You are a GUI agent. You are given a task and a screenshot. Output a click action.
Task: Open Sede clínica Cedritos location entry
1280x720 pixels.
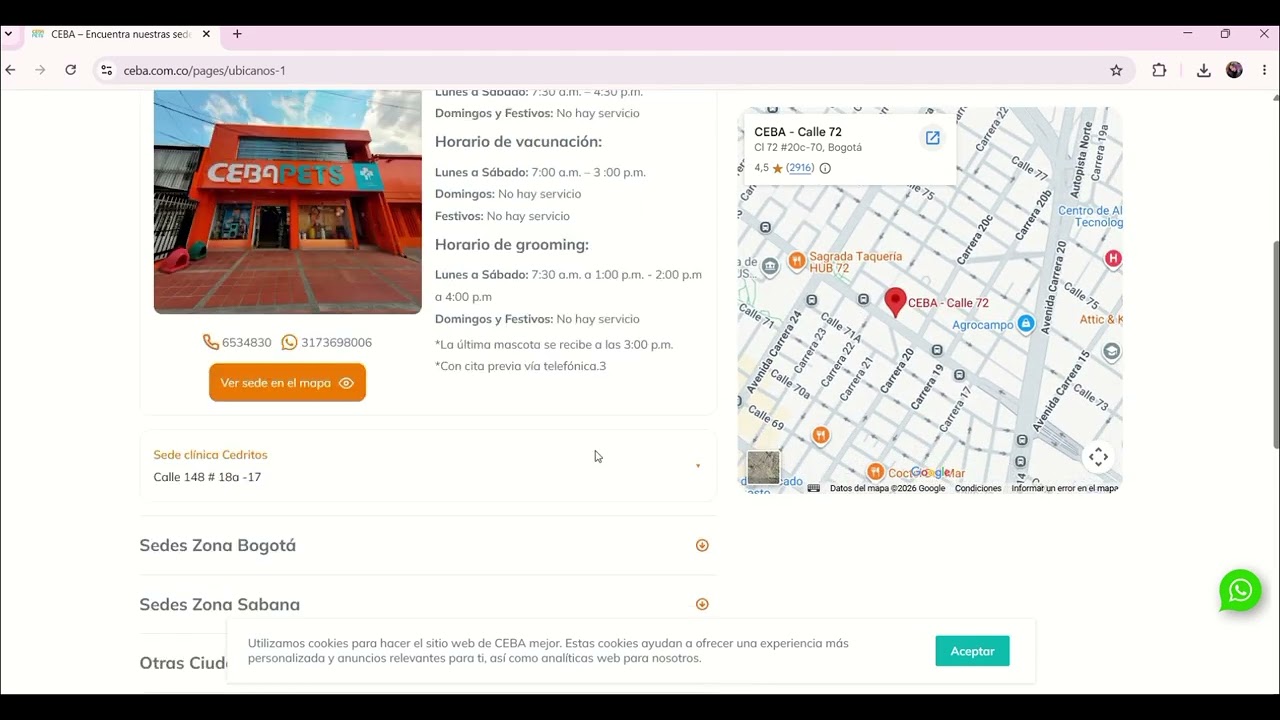(x=428, y=466)
